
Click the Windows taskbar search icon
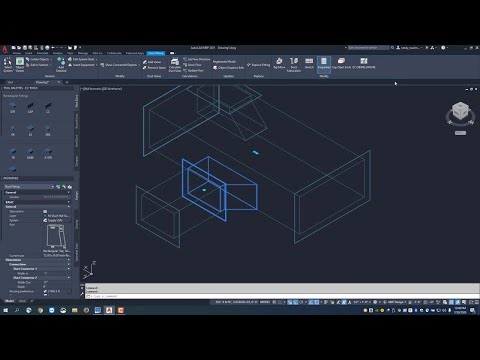click(x=17, y=310)
